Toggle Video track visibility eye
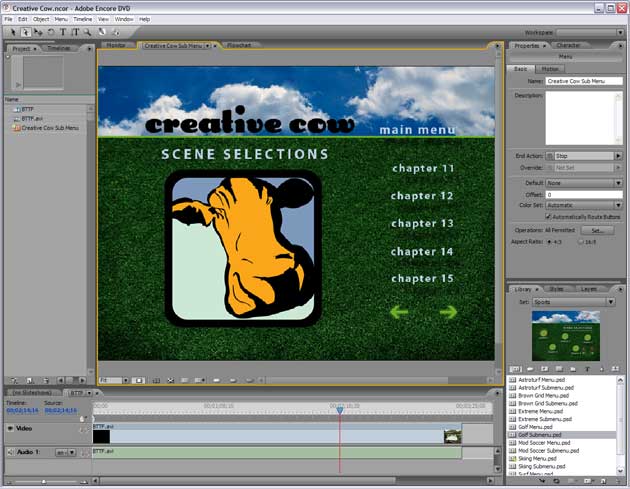This screenshot has width=630, height=489. (10, 428)
